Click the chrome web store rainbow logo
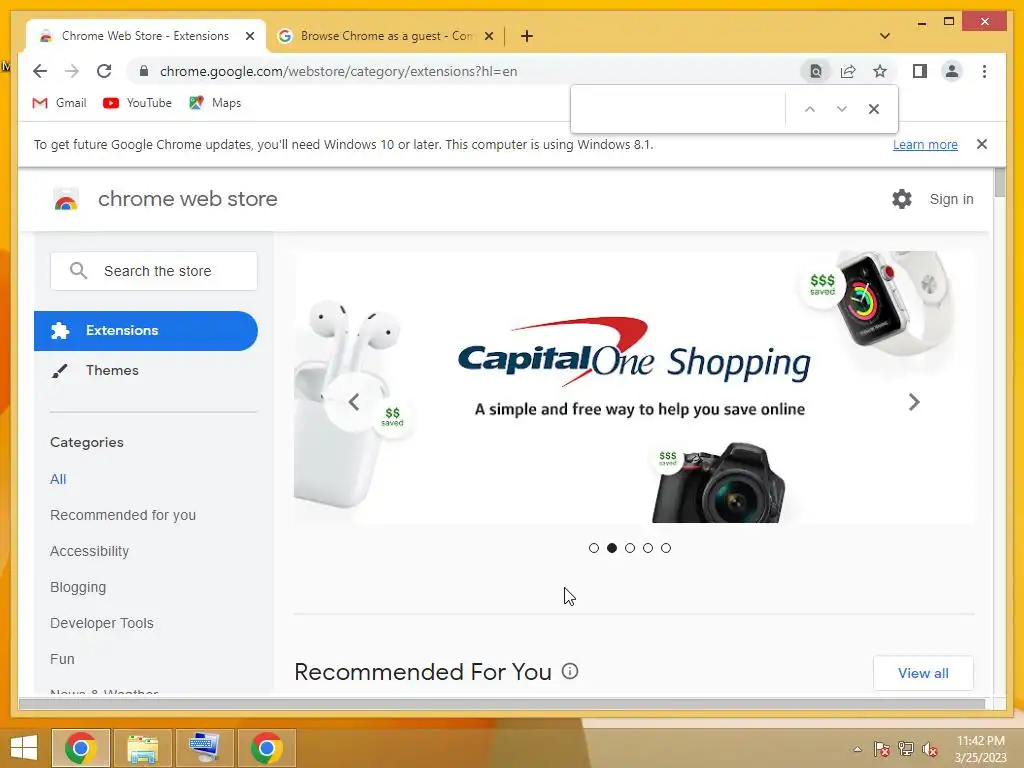The width and height of the screenshot is (1024, 768). click(65, 200)
